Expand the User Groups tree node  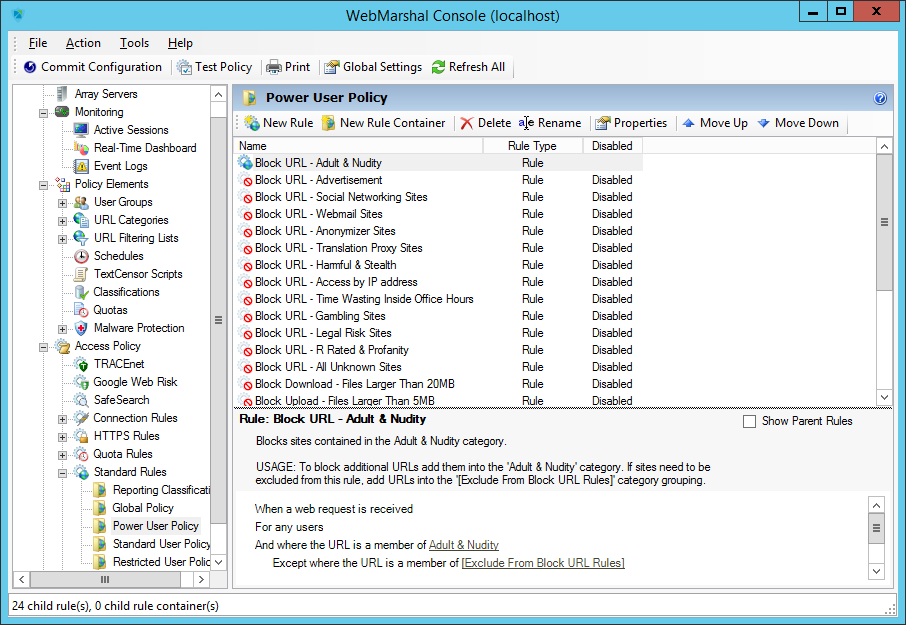tap(62, 202)
